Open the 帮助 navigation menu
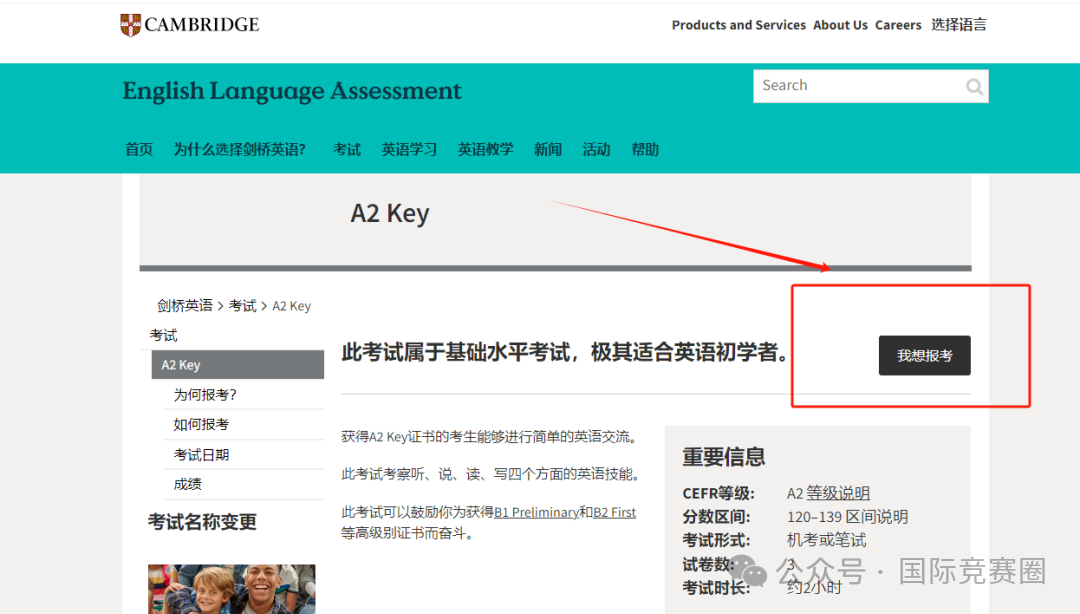Image resolution: width=1080 pixels, height=614 pixels. point(645,150)
